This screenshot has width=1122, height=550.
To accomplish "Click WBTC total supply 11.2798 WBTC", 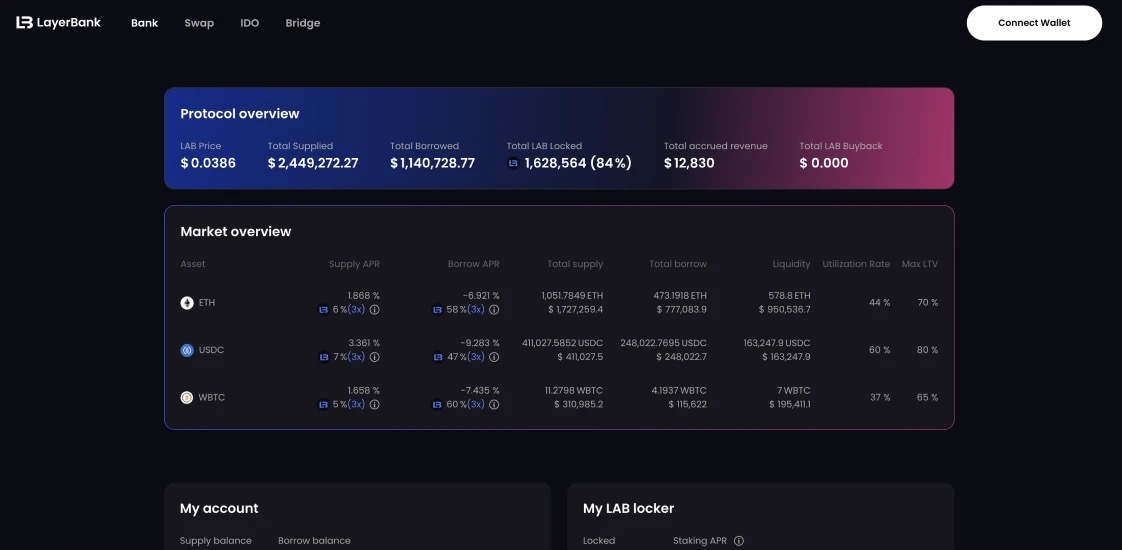I will [574, 390].
